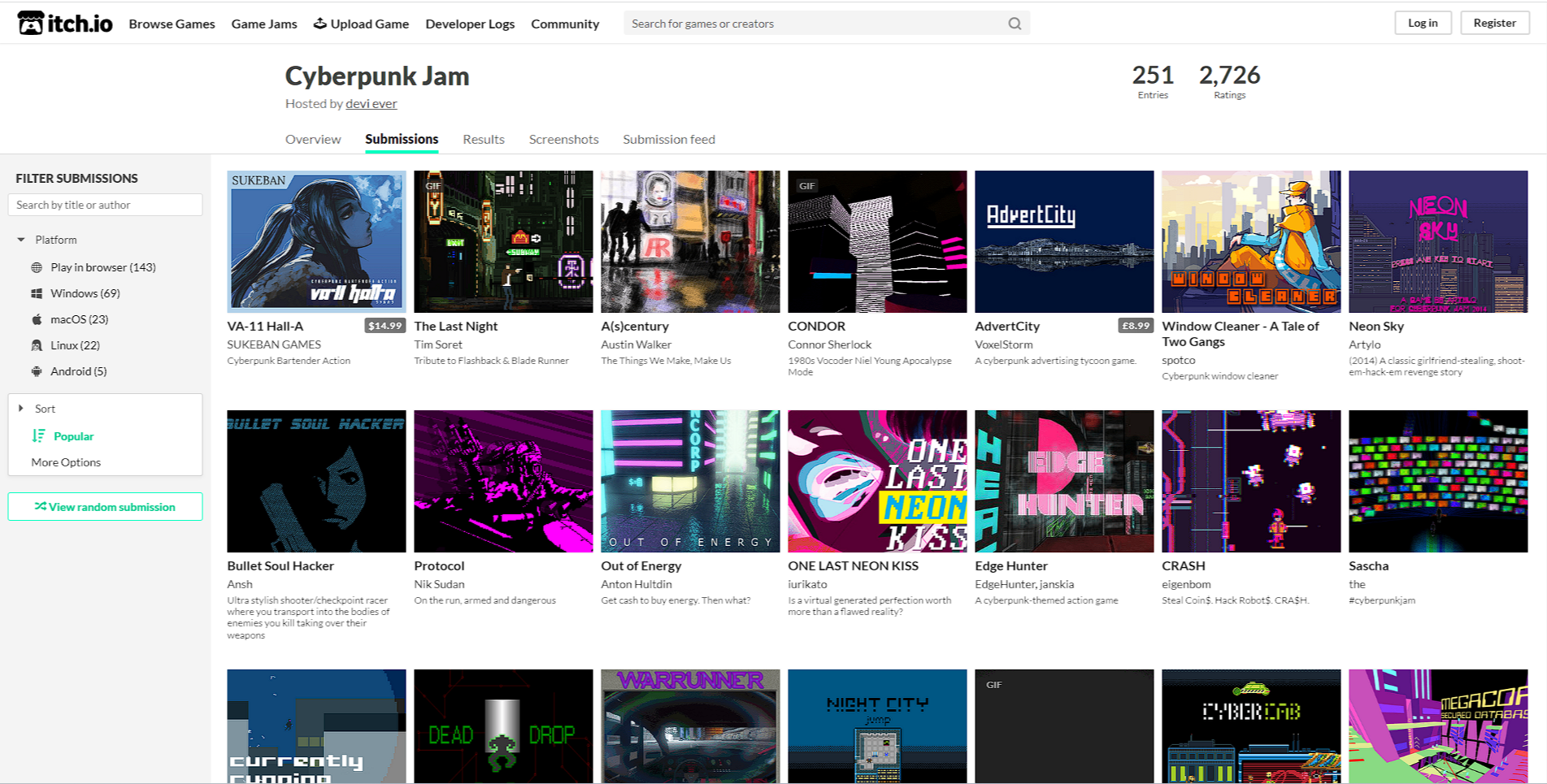Open author SUKEBAN GAMES link
Image resolution: width=1547 pixels, height=784 pixels.
coord(274,344)
